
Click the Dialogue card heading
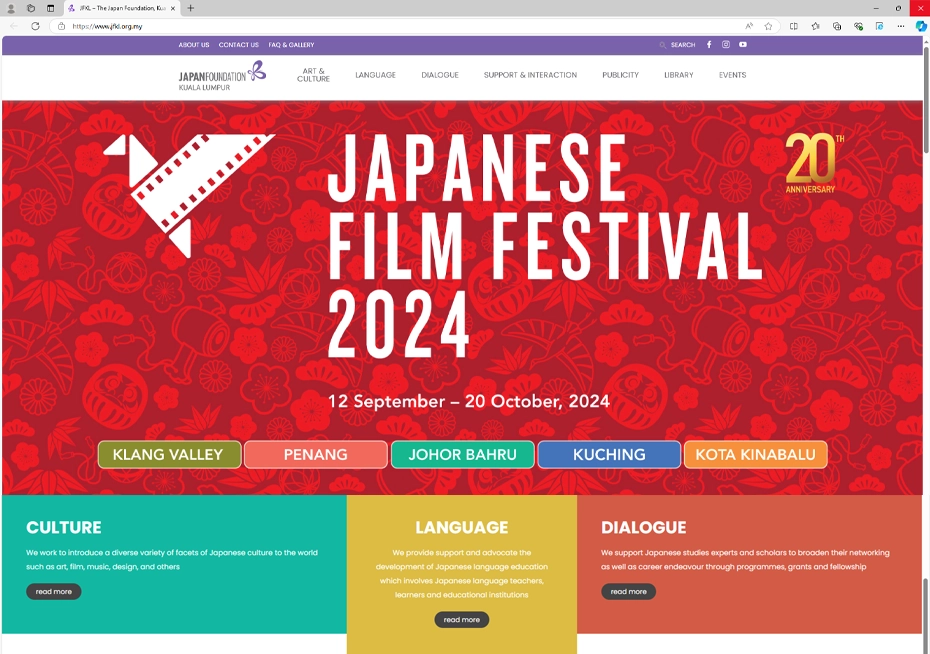(x=644, y=527)
